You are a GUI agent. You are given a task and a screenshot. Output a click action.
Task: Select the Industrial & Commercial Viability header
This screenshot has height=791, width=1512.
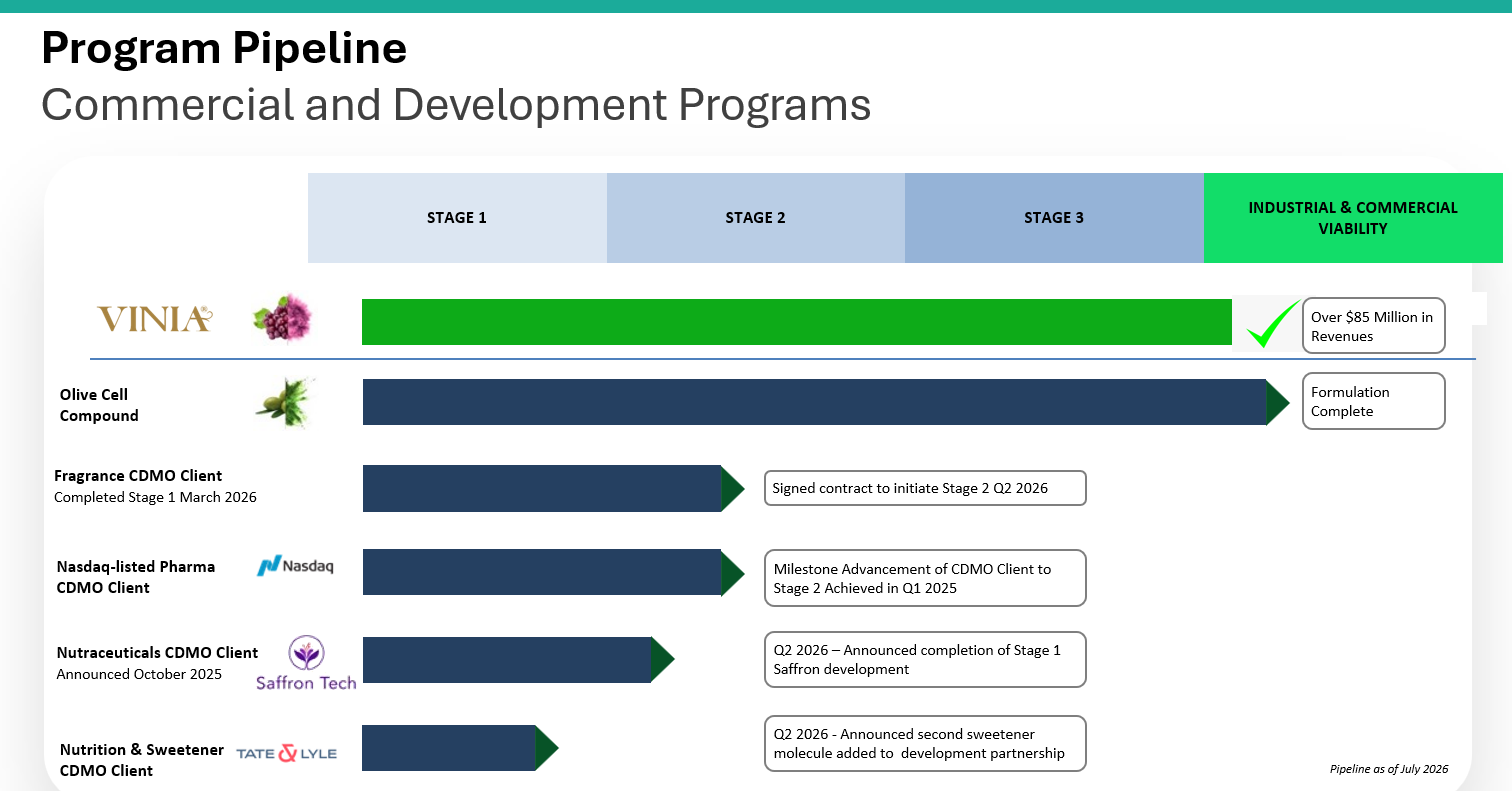(1353, 218)
